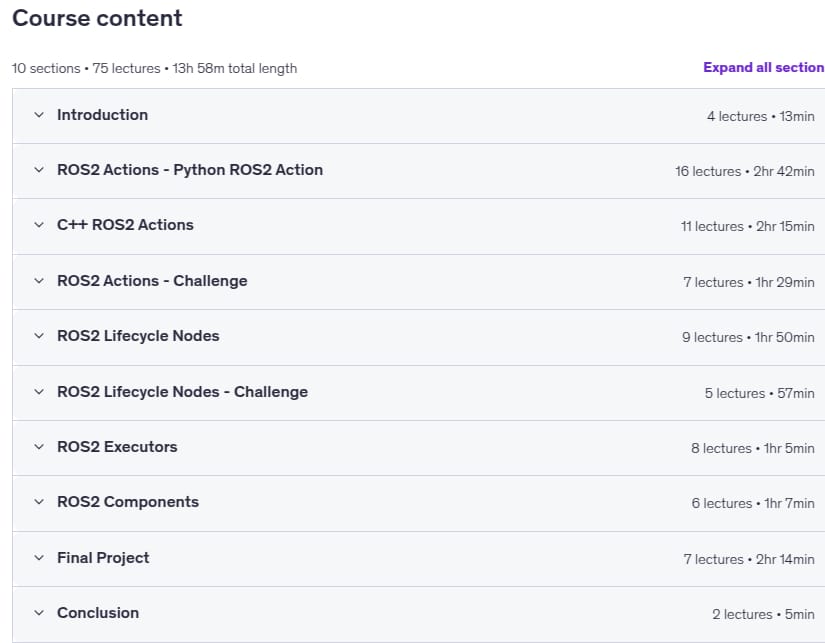
Task: Click '11 lectures • 2hr 15min' duration text
Action: pyautogui.click(x=747, y=226)
